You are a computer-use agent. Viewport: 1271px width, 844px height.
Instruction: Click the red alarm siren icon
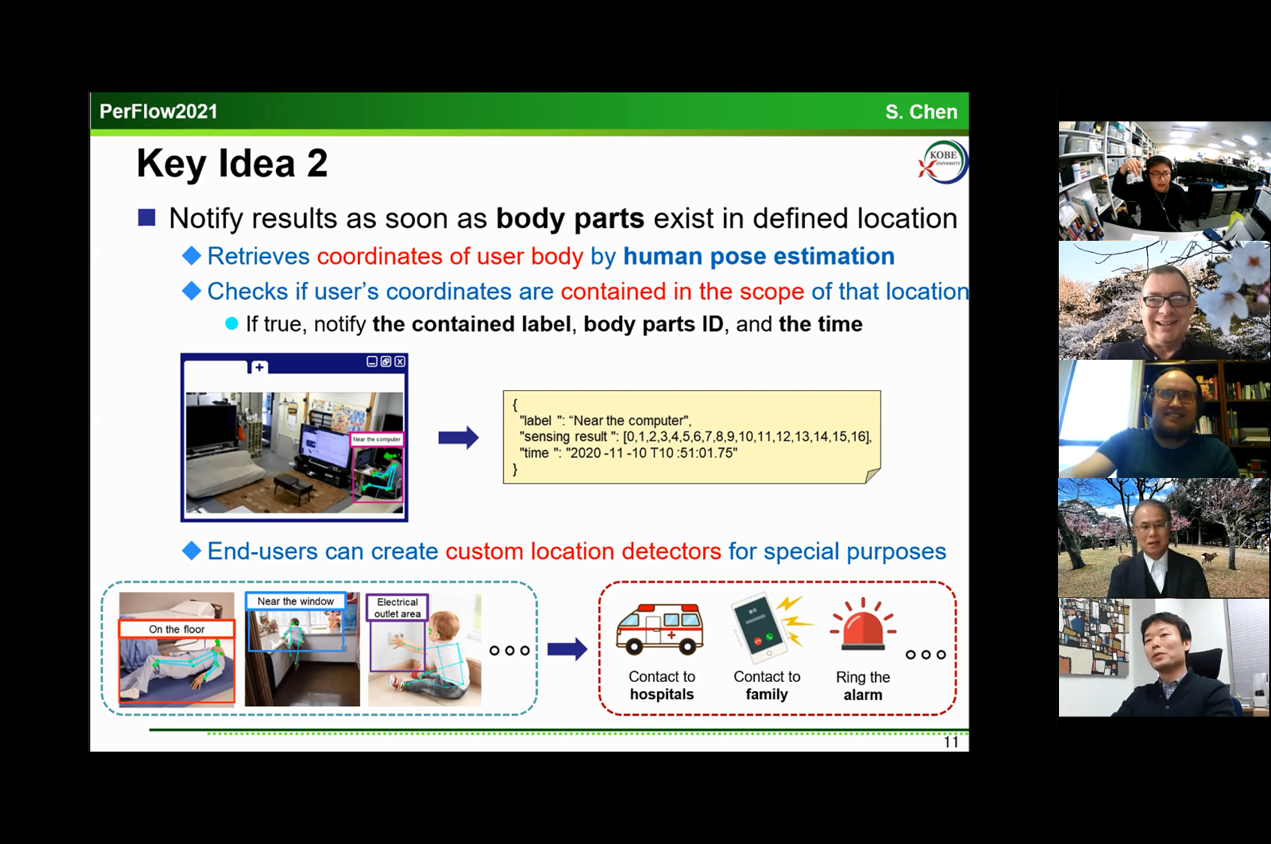click(x=862, y=630)
